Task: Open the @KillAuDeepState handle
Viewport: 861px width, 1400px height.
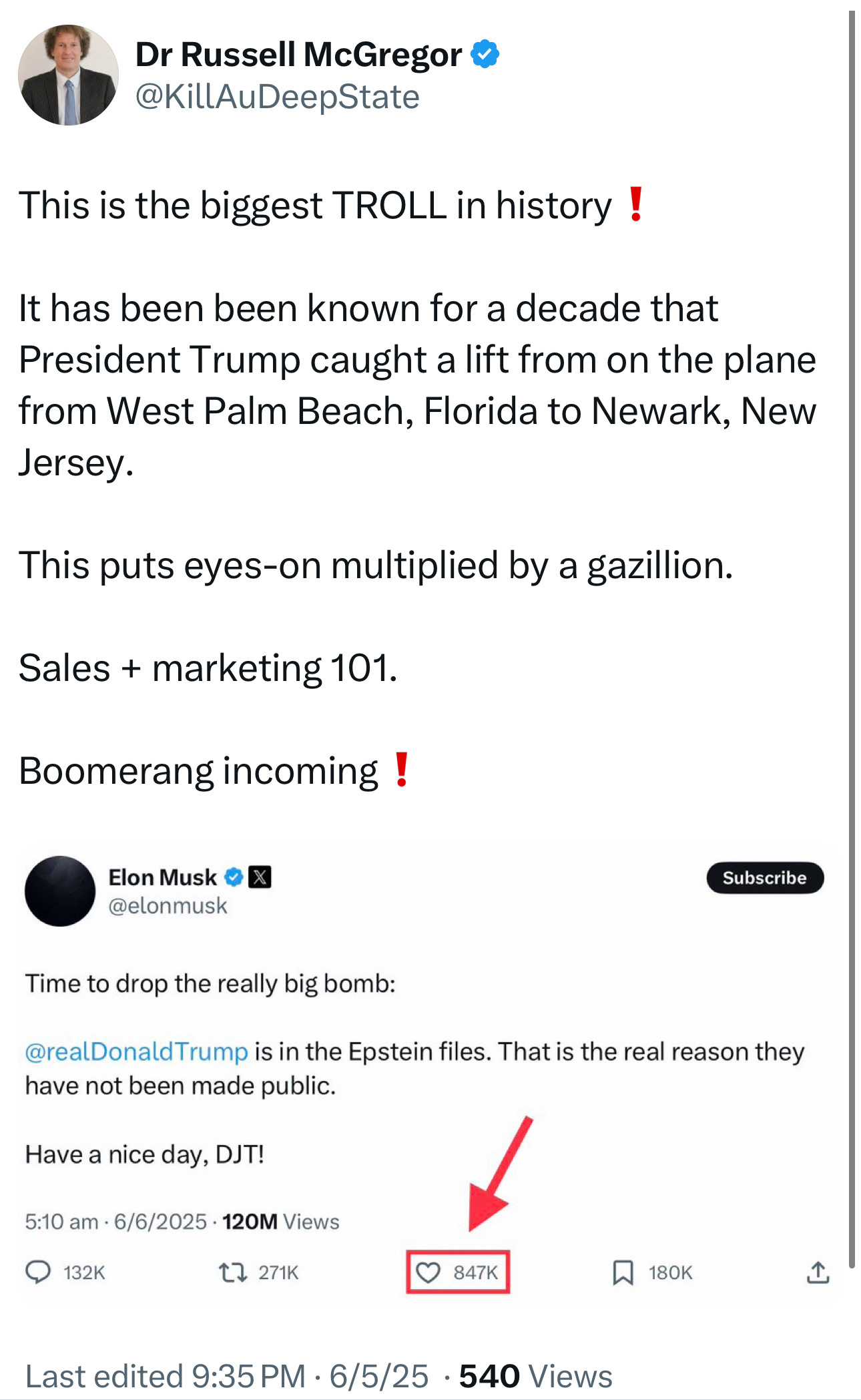Action: pos(277,97)
